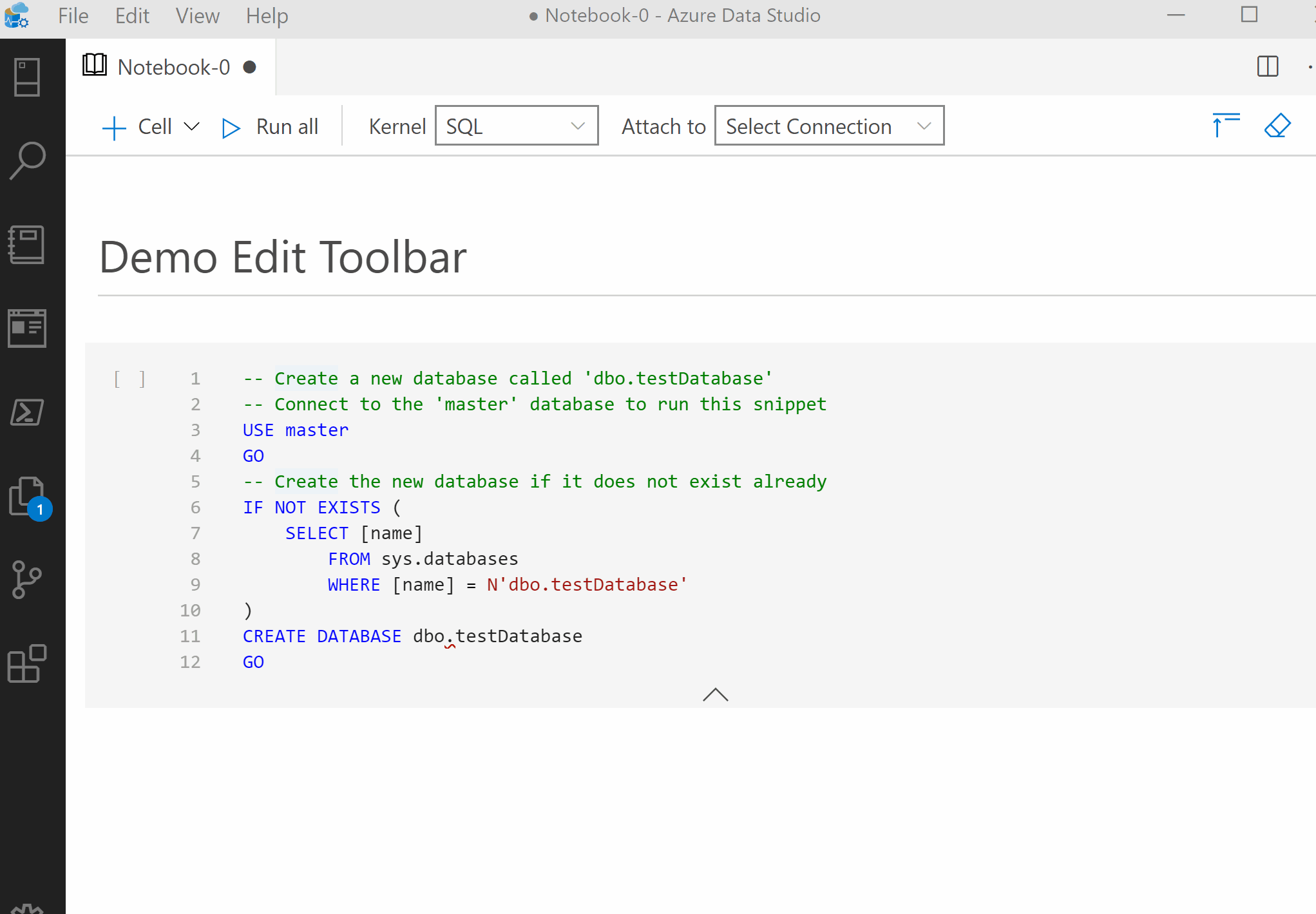The image size is (1316, 914).
Task: Click the badge showing one pending notification
Action: coord(41,509)
